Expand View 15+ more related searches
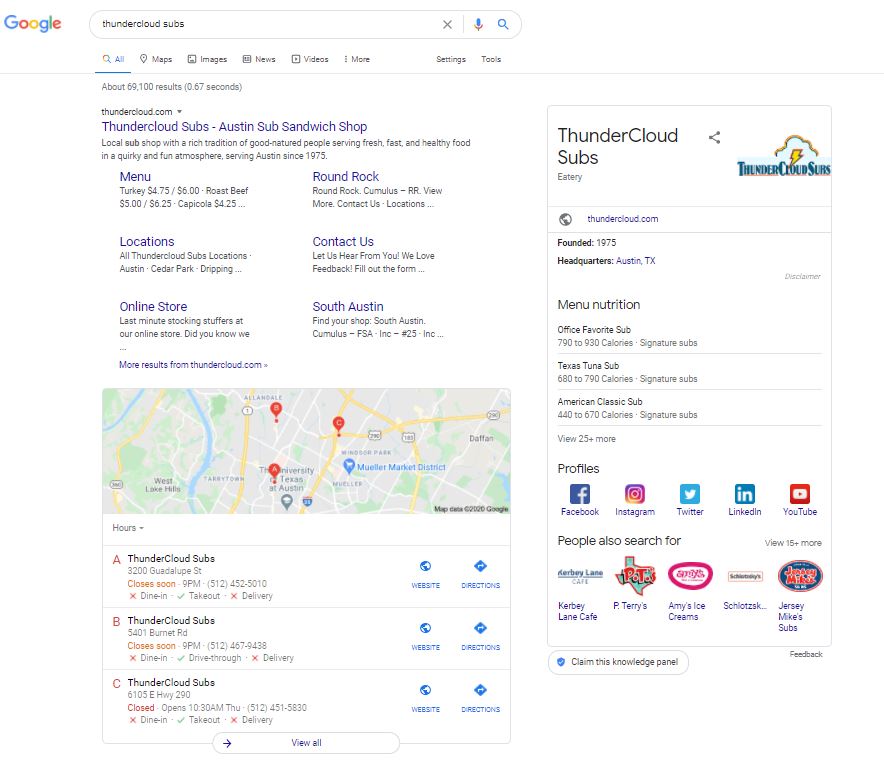Screen dimensions: 884x761 click(x=793, y=543)
